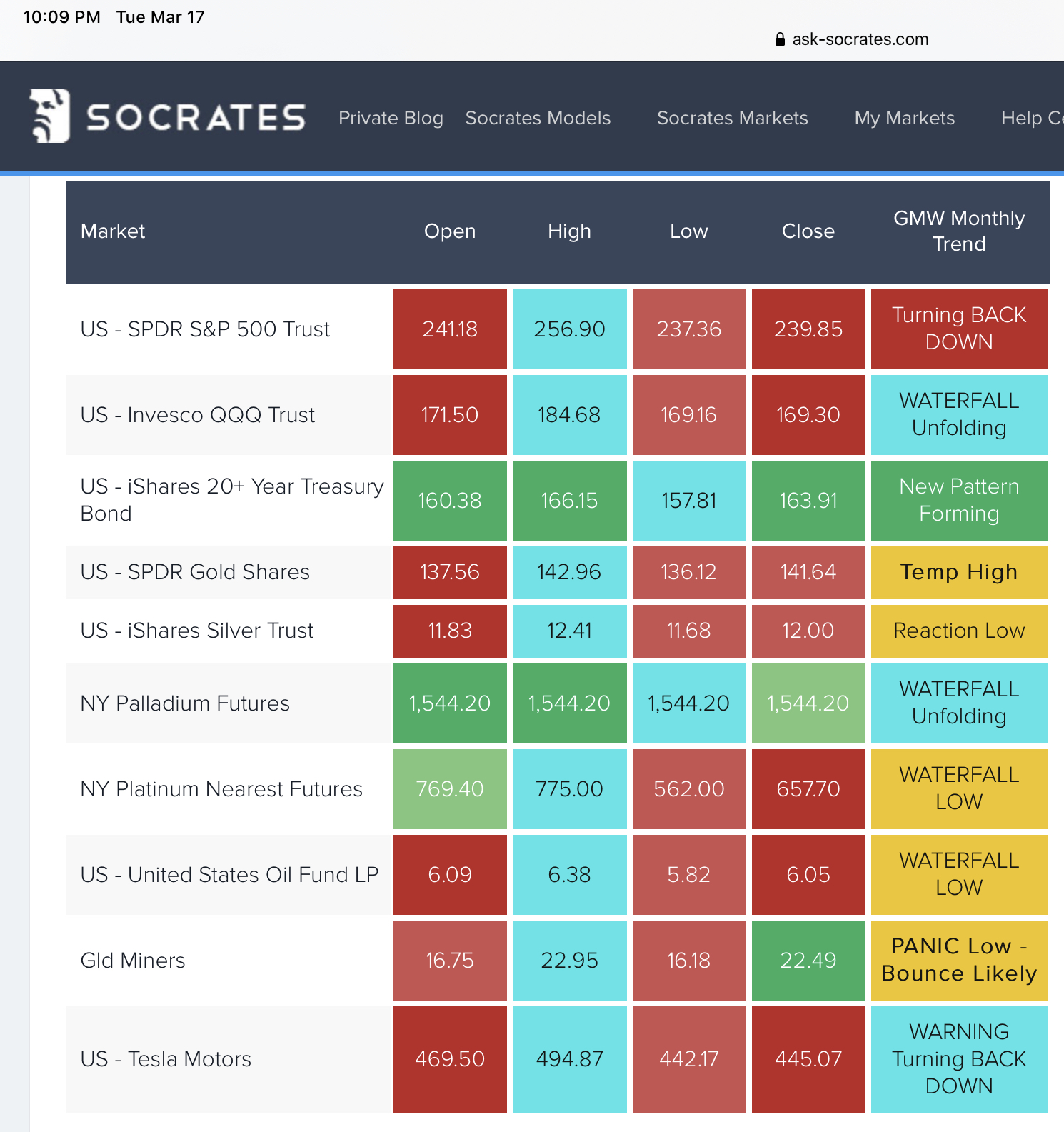The image size is (1064, 1132).
Task: Select the QQQ 'WATERFALL Unfolding' trend cell
Action: pos(959,415)
